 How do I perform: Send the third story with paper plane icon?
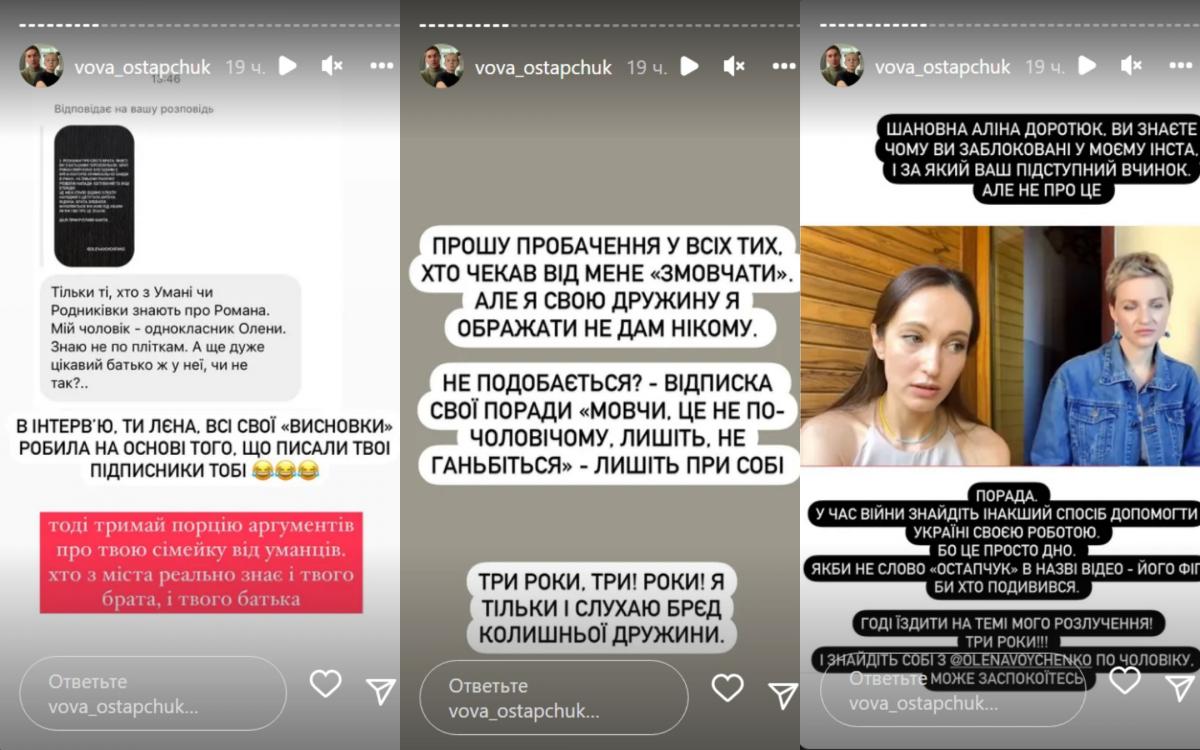coord(1180,686)
